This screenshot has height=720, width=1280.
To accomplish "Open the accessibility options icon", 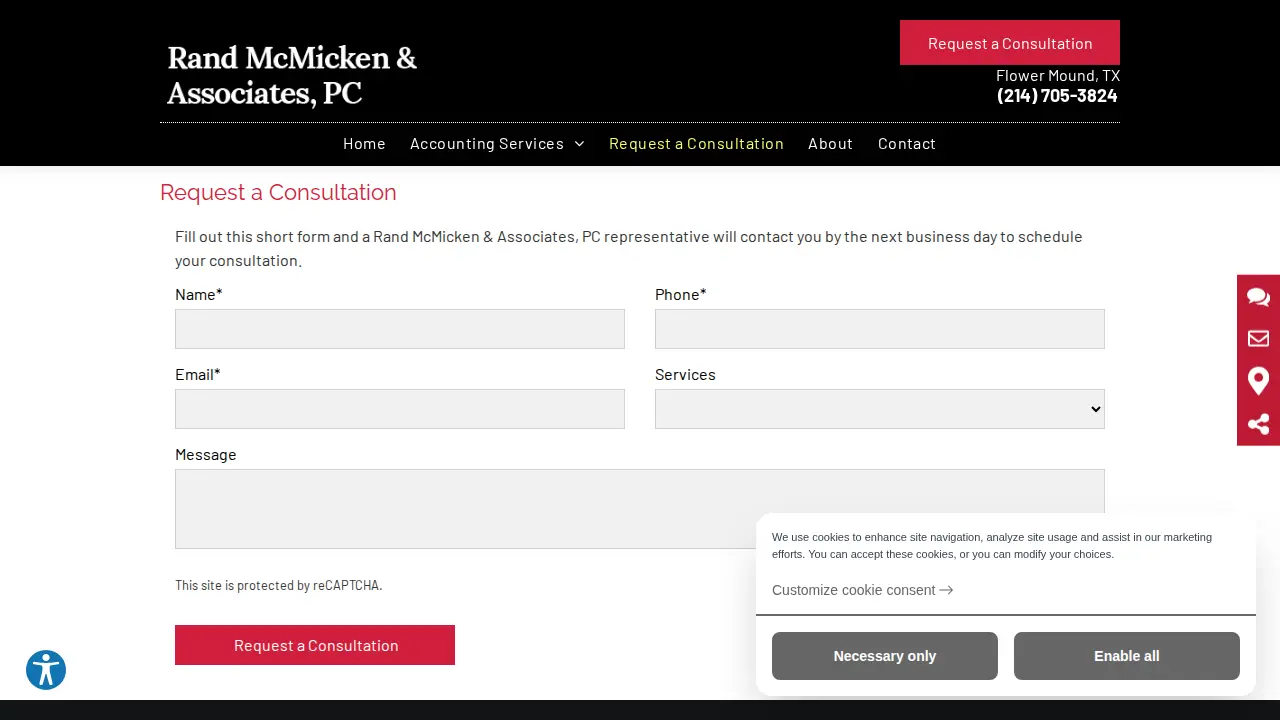I will point(46,670).
